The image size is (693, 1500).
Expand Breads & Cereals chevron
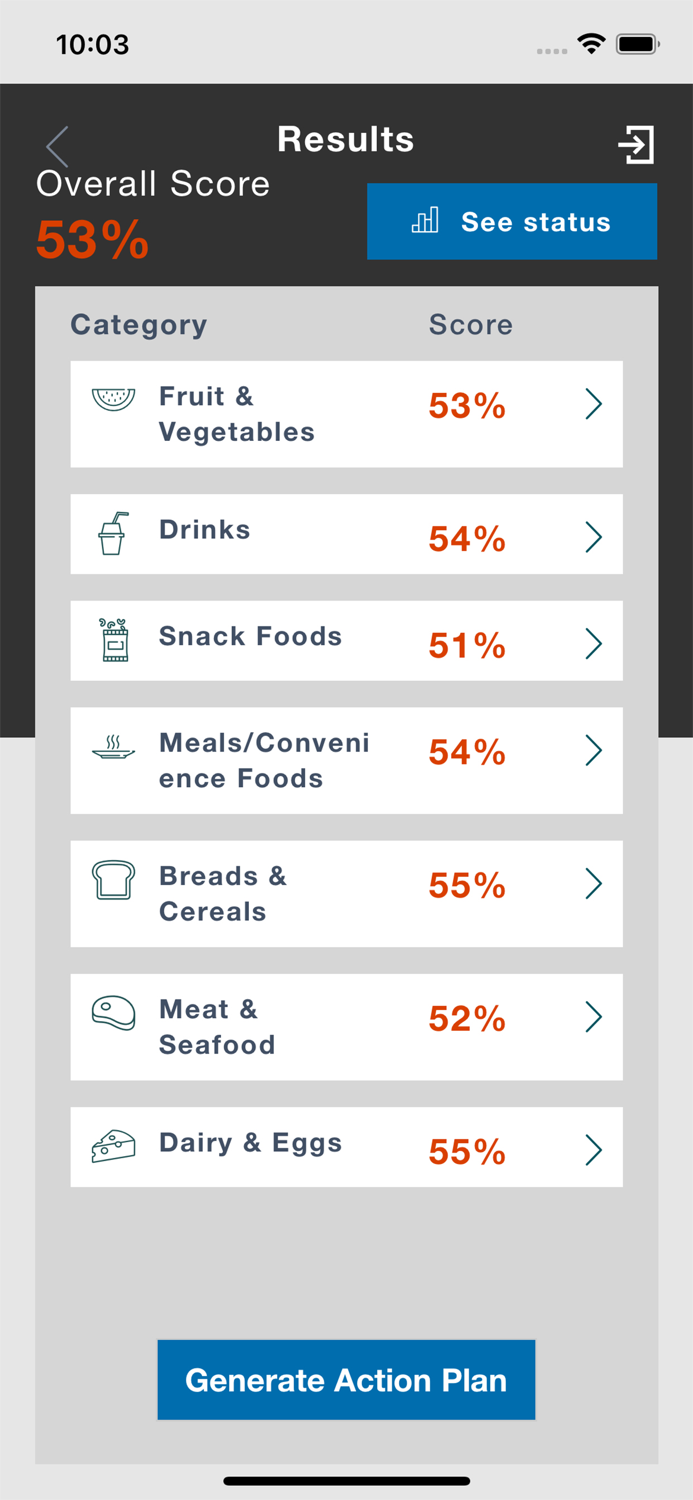click(x=593, y=883)
